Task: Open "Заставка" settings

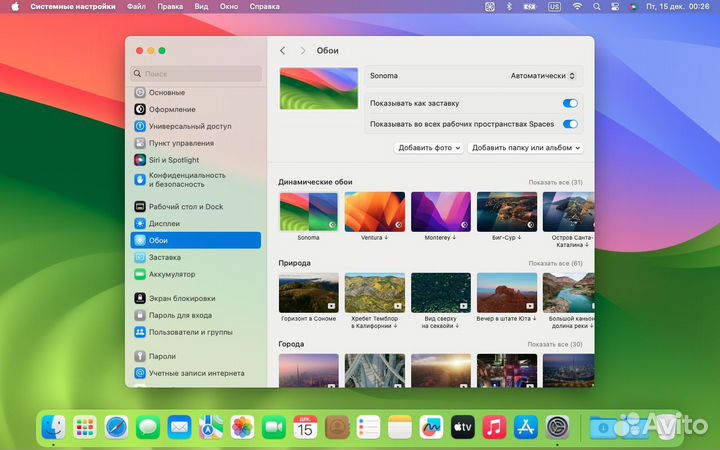Action: pos(196,257)
